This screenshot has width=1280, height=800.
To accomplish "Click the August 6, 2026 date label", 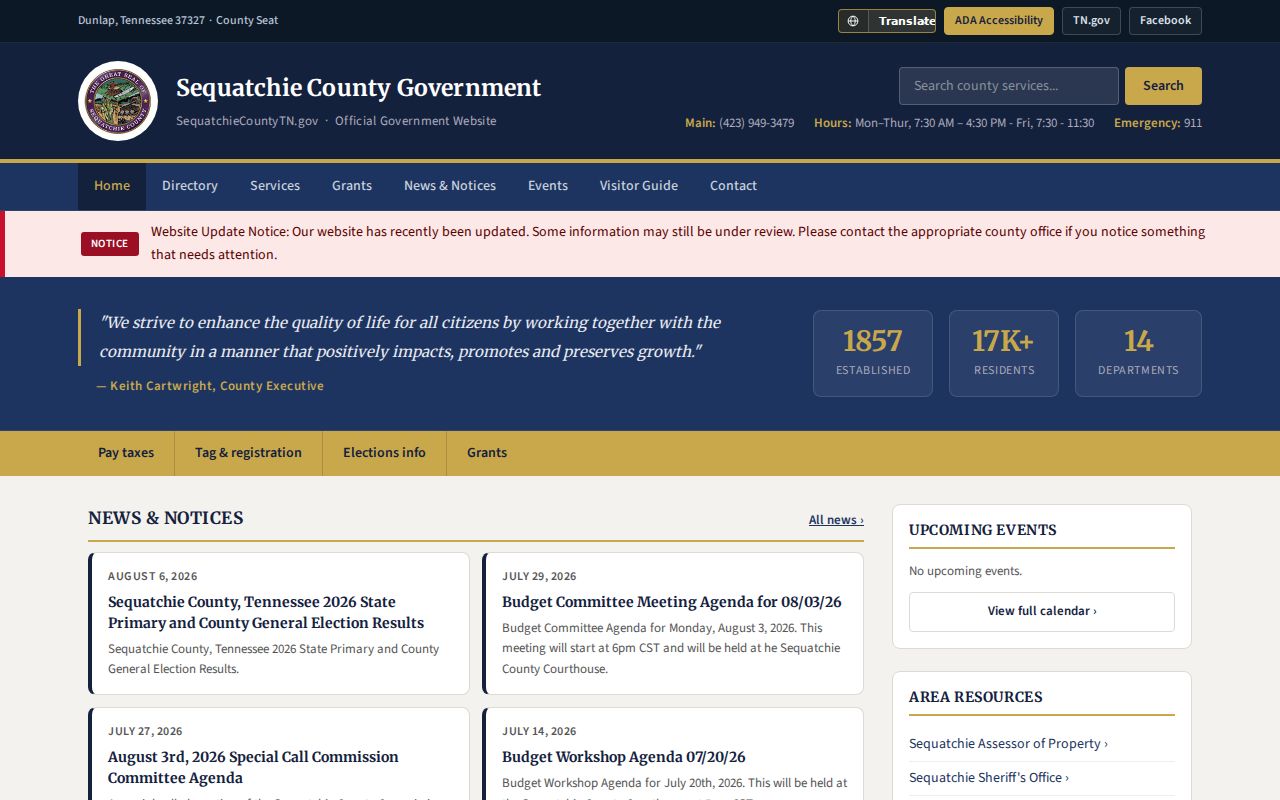I will pos(153,576).
